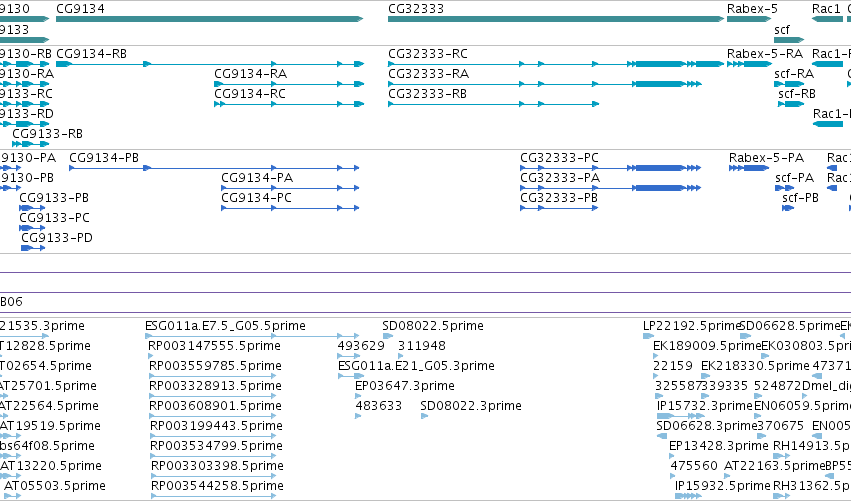Viewport: 851px width, 501px height.
Task: Open EST ESG011a.E7.5_G05.5prime label
Action: (225, 326)
